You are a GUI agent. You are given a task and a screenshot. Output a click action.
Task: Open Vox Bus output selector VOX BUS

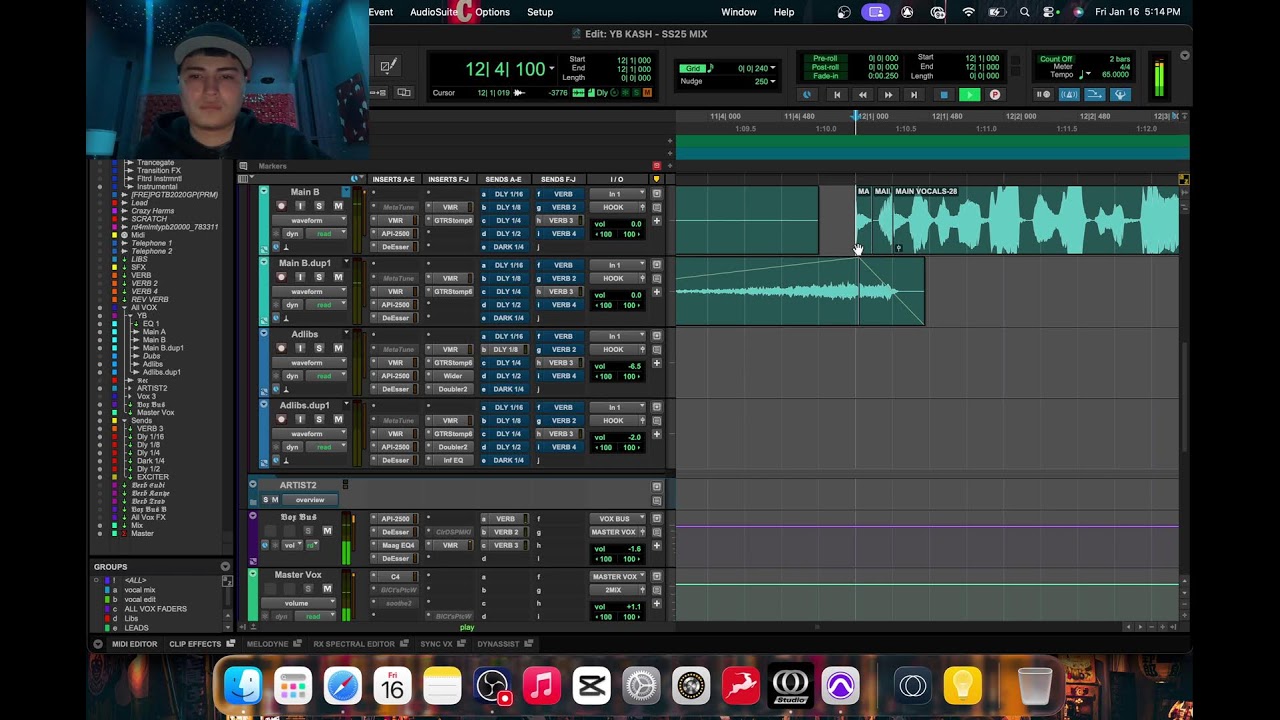pyautogui.click(x=617, y=519)
